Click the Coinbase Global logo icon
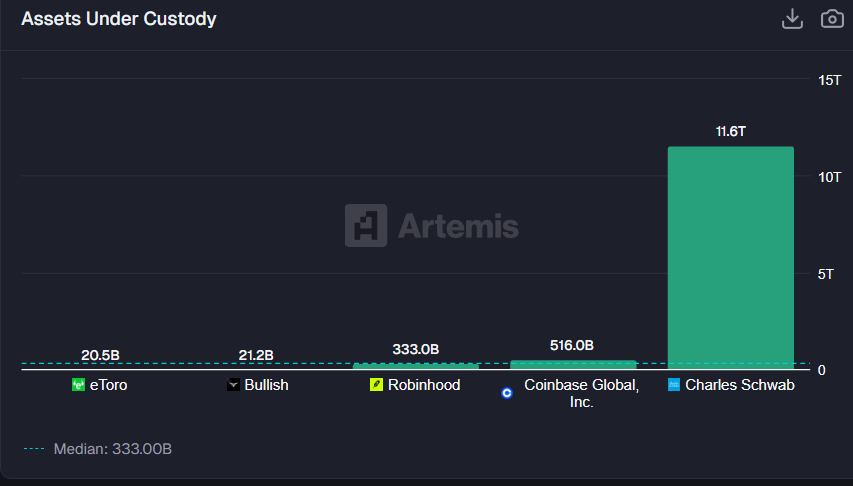 [x=506, y=393]
